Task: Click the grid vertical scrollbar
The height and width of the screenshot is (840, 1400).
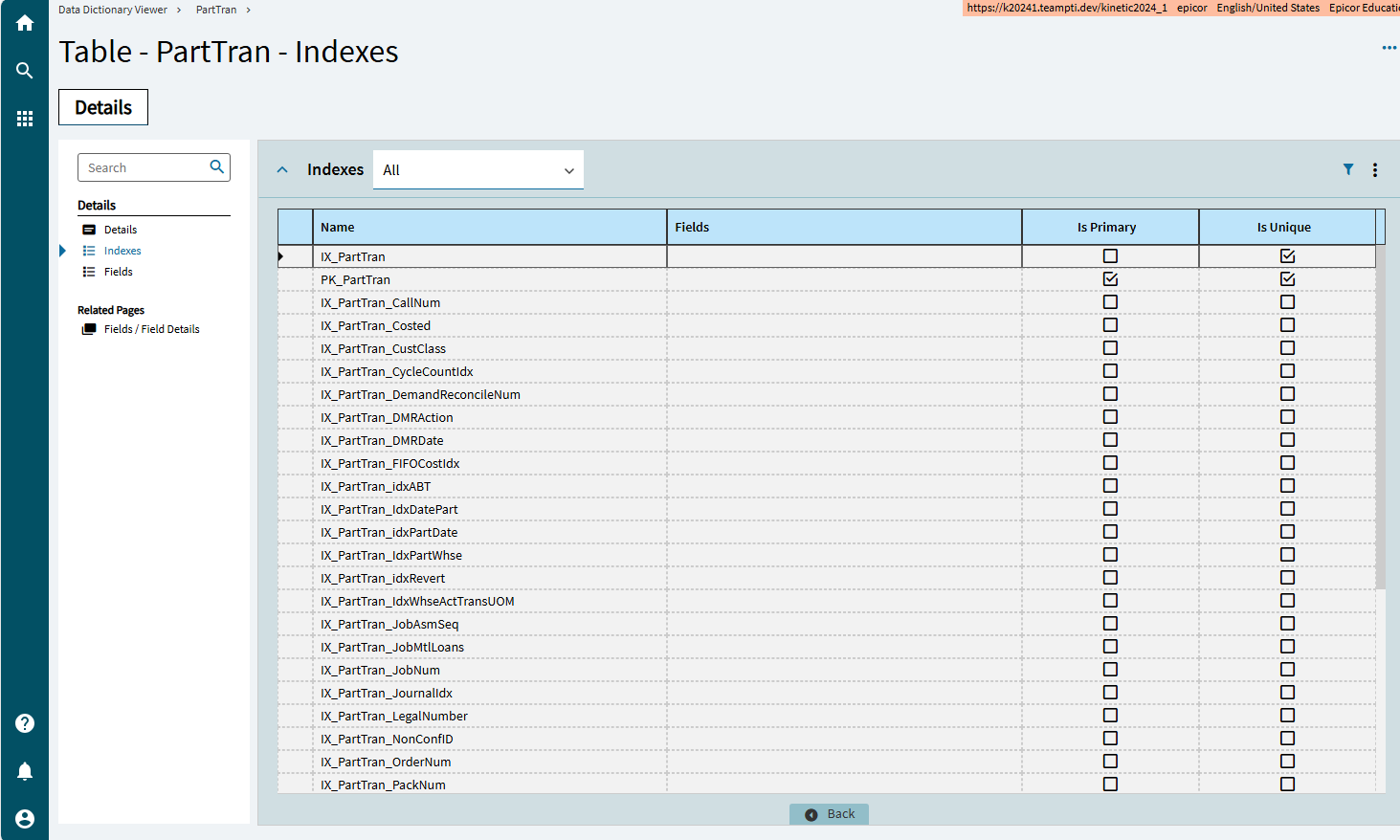Action: click(x=1381, y=417)
